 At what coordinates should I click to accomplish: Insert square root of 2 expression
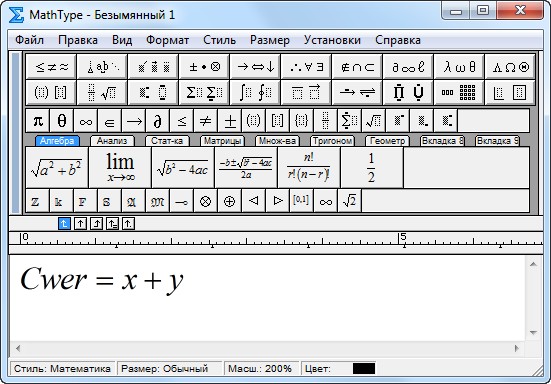349,201
